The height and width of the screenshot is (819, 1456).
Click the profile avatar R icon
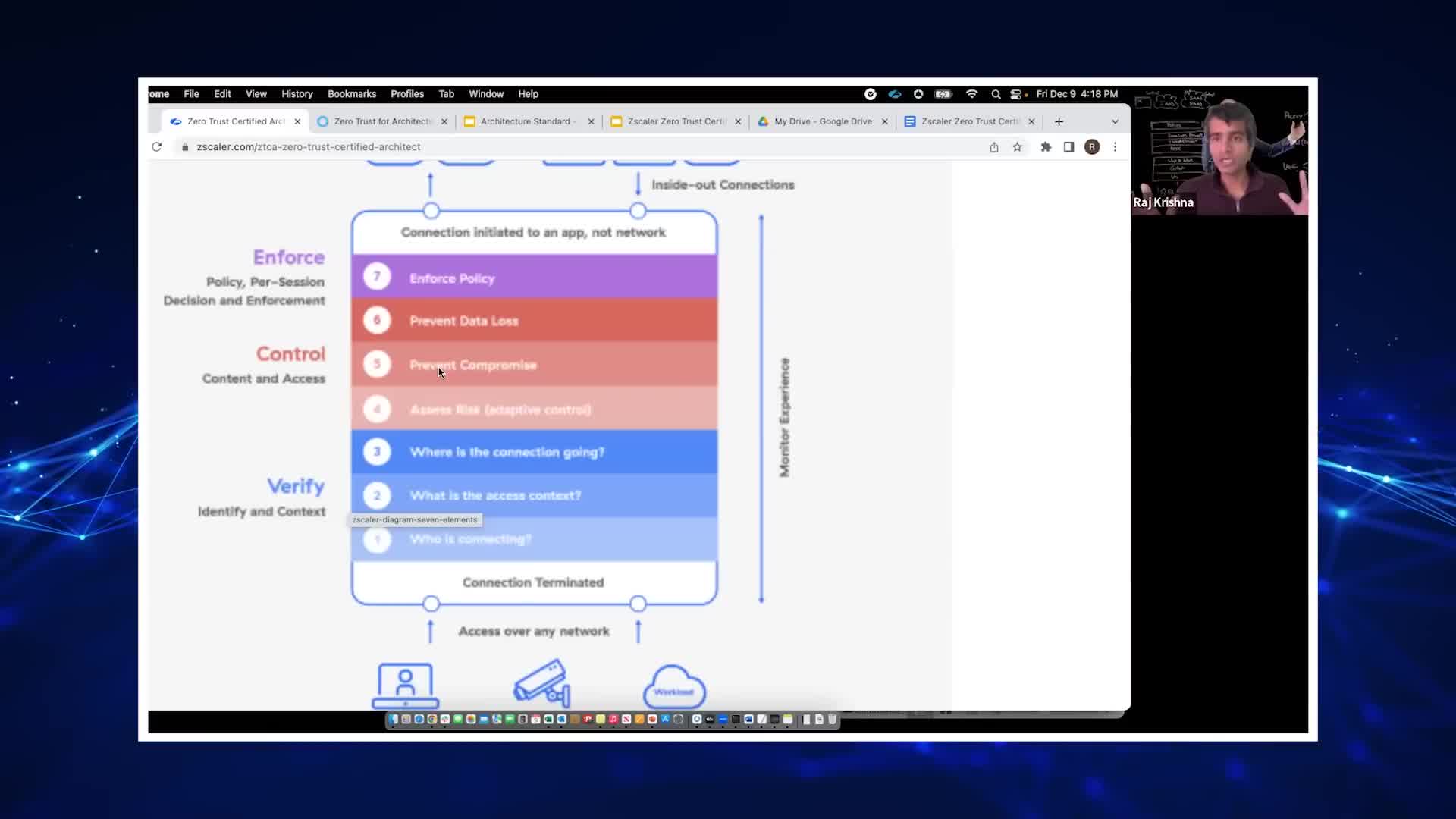1092,147
